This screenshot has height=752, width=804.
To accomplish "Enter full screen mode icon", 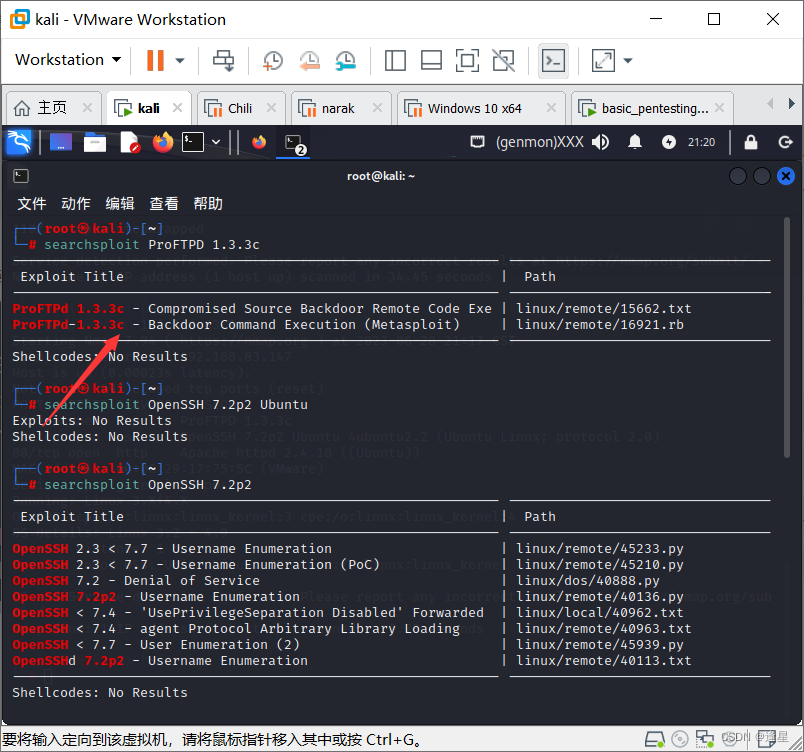I will pyautogui.click(x=467, y=60).
